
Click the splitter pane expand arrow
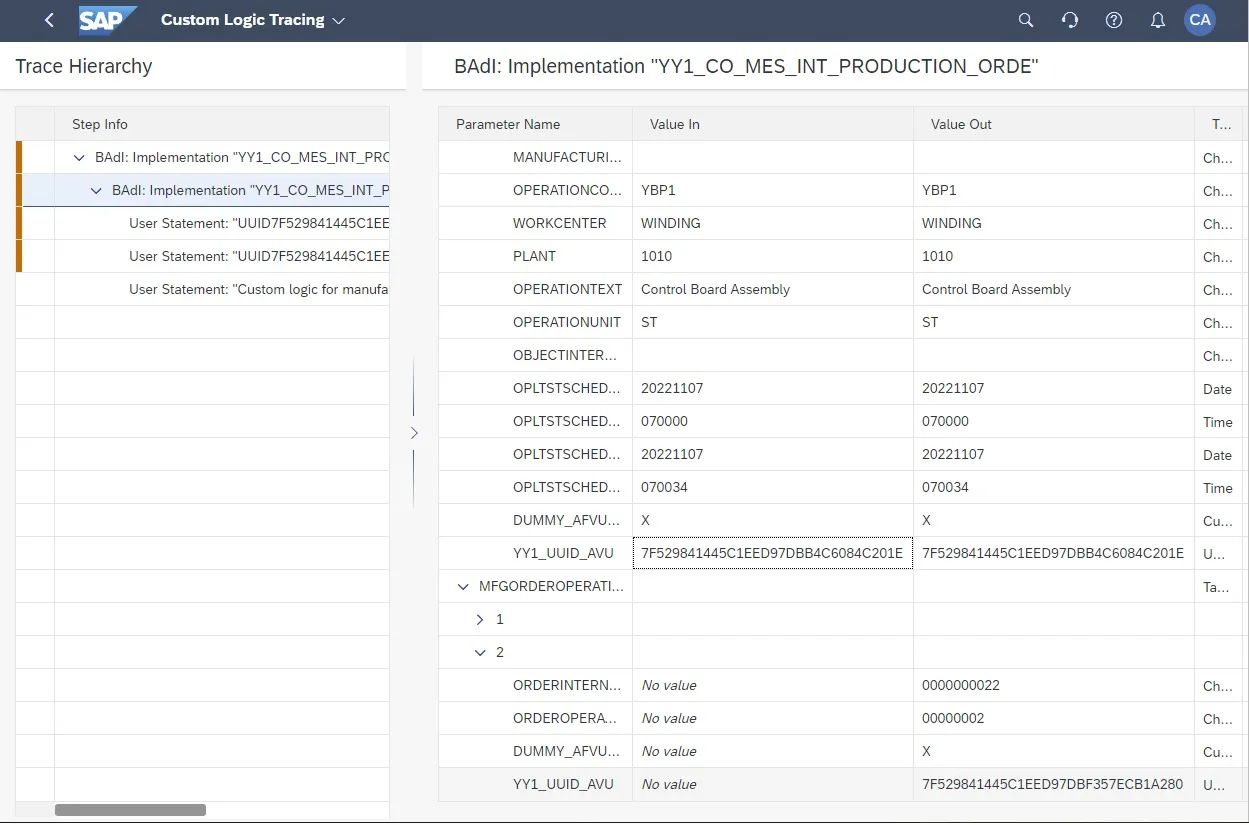[x=414, y=433]
